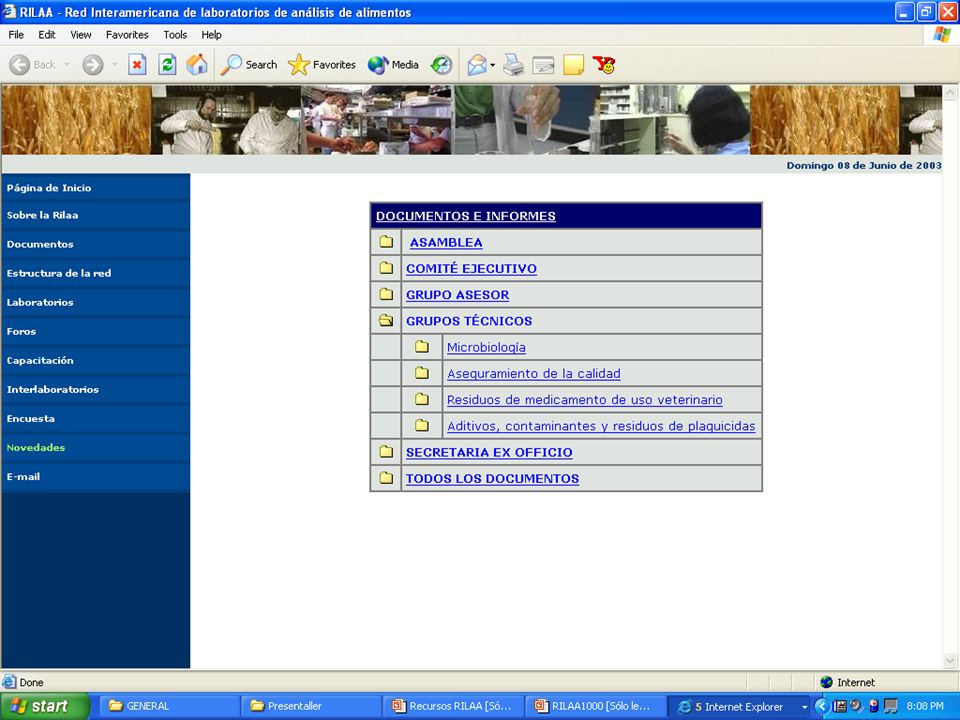
Task: Stop page loading with red X icon
Action: pos(137,64)
